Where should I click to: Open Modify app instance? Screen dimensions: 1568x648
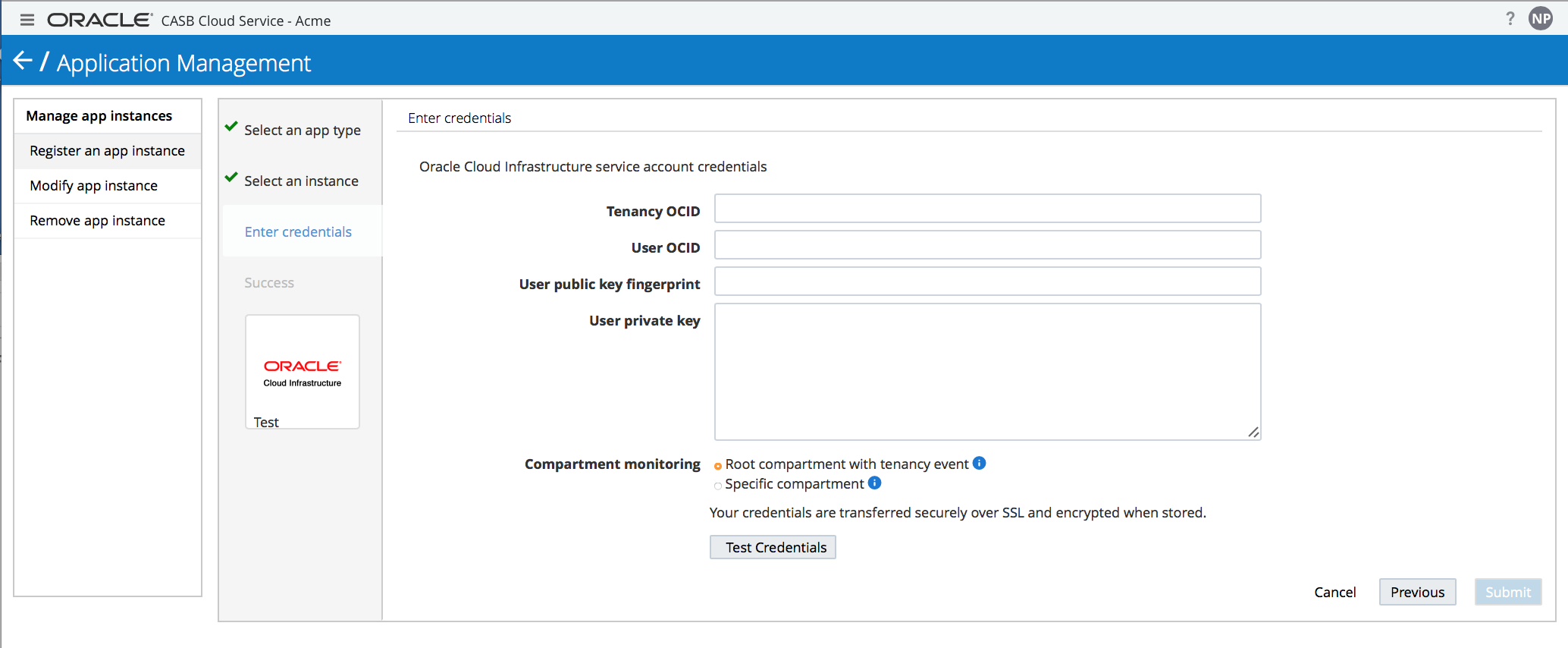click(93, 185)
